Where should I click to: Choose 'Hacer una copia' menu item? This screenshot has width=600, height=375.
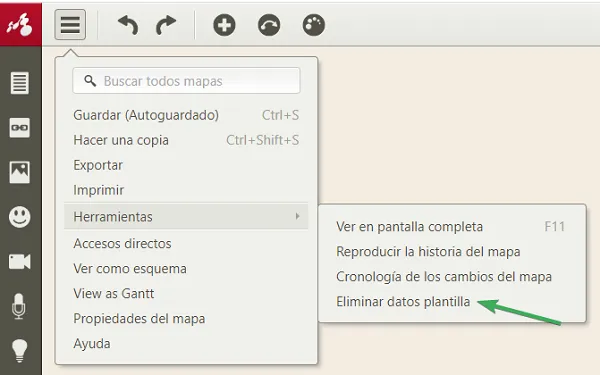click(x=186, y=140)
